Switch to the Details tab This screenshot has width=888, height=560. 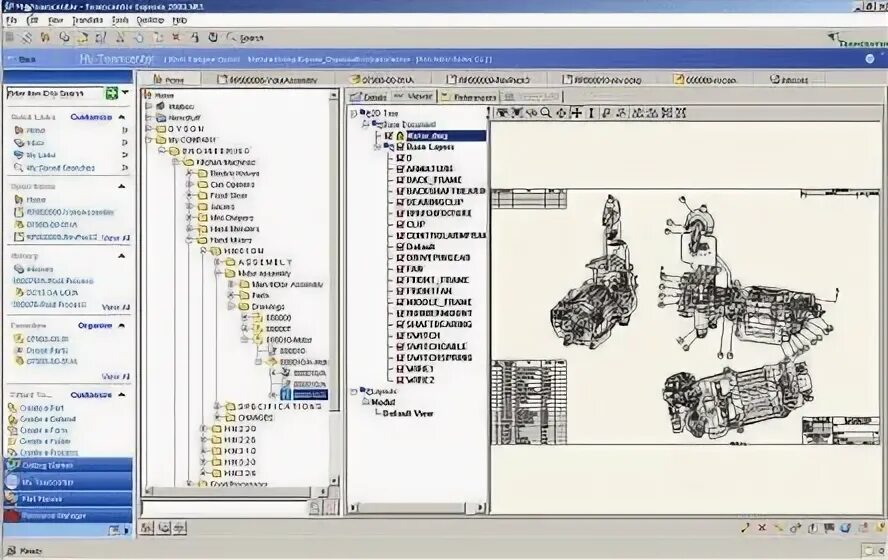(x=369, y=97)
